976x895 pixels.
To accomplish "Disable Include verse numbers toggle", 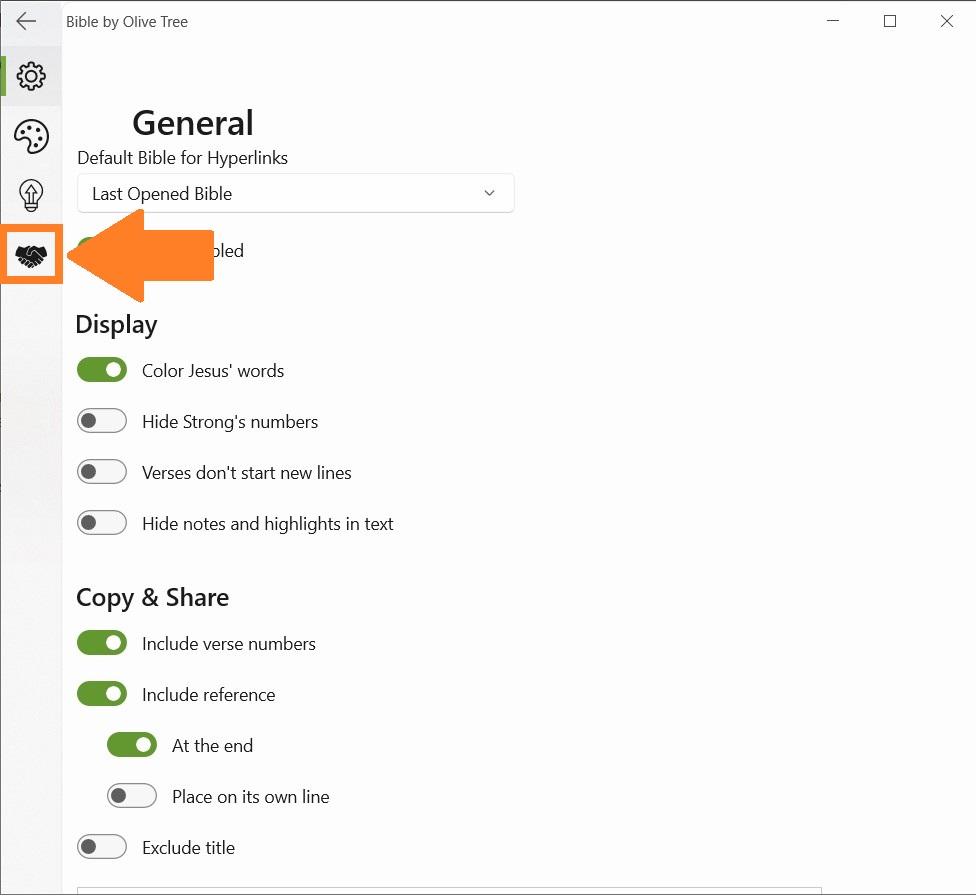I will (102, 643).
